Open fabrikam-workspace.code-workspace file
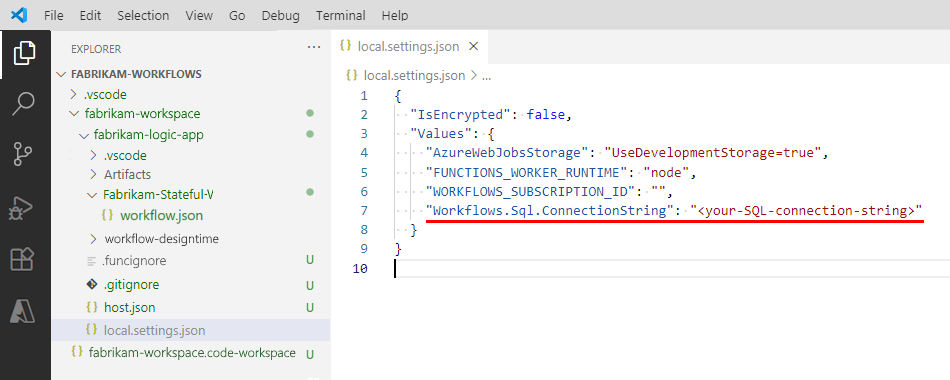950x380 pixels. (x=192, y=352)
